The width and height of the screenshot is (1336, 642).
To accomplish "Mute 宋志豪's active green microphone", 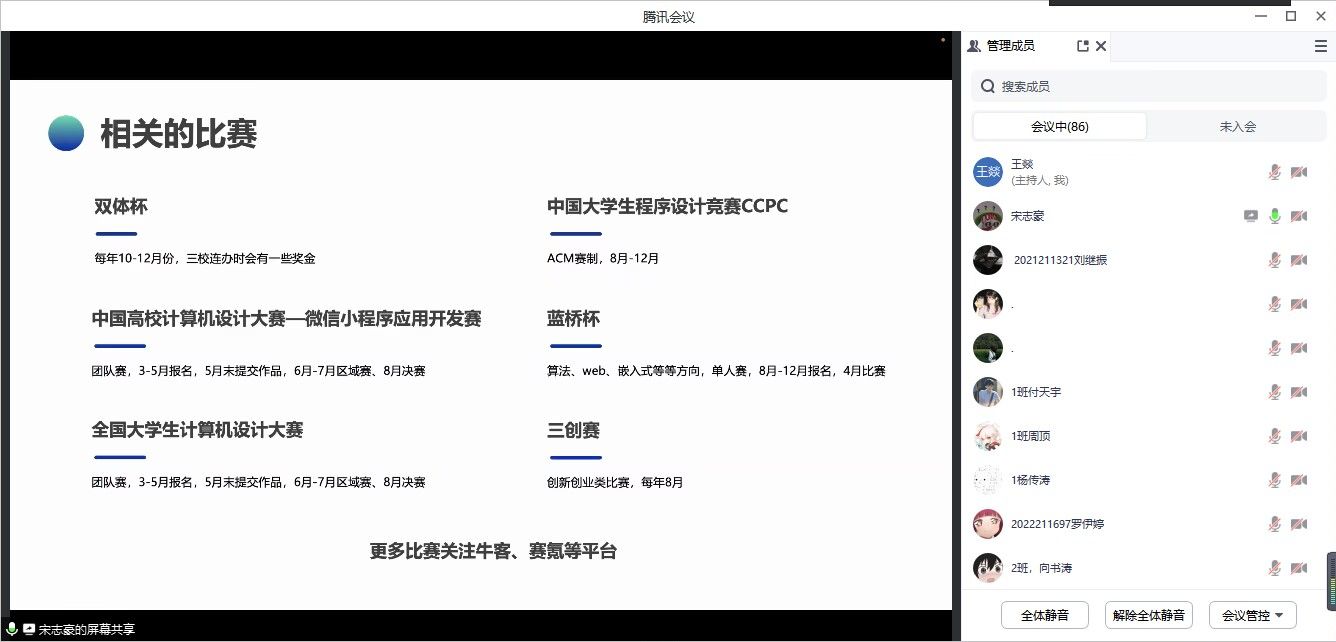I will click(x=1274, y=216).
